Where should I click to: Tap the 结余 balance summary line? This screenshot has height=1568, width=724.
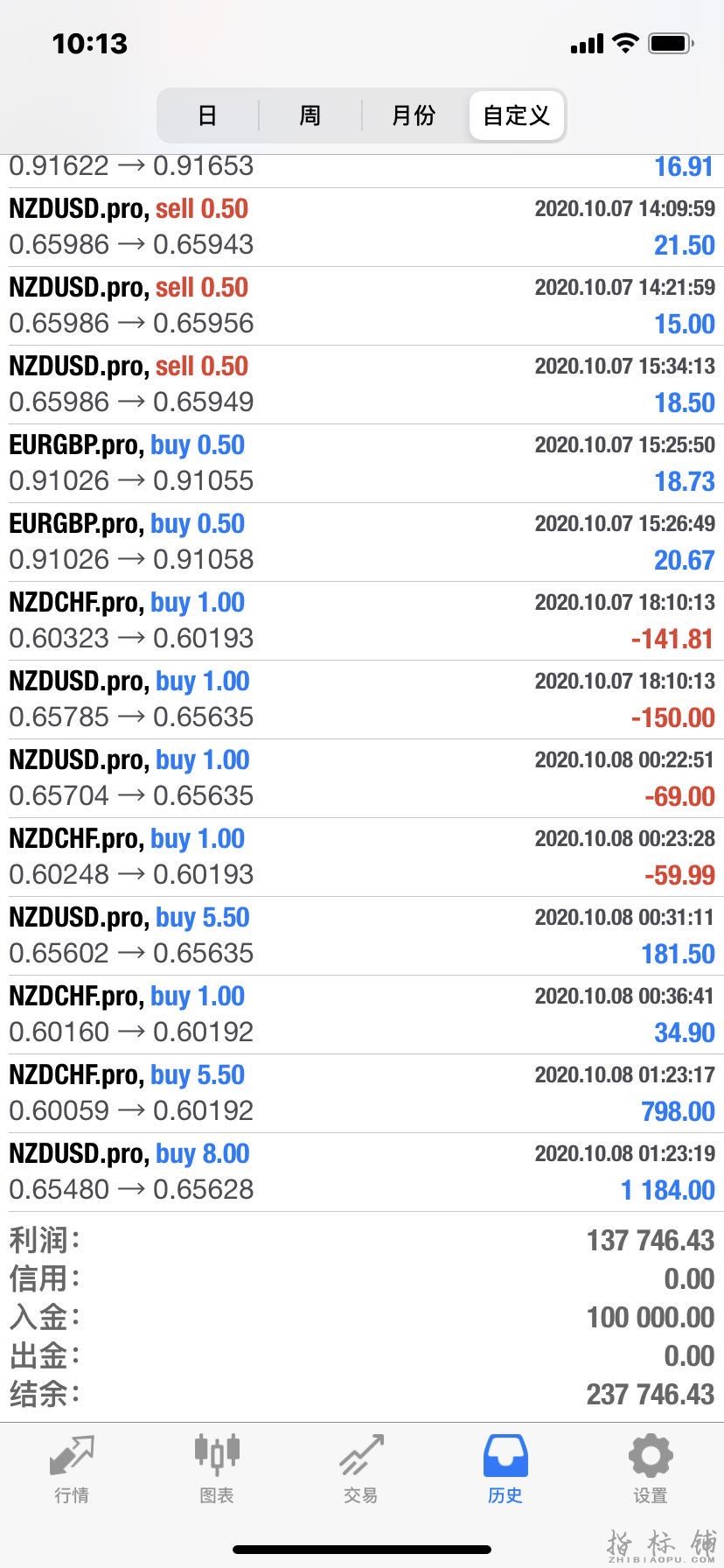coord(362,1394)
